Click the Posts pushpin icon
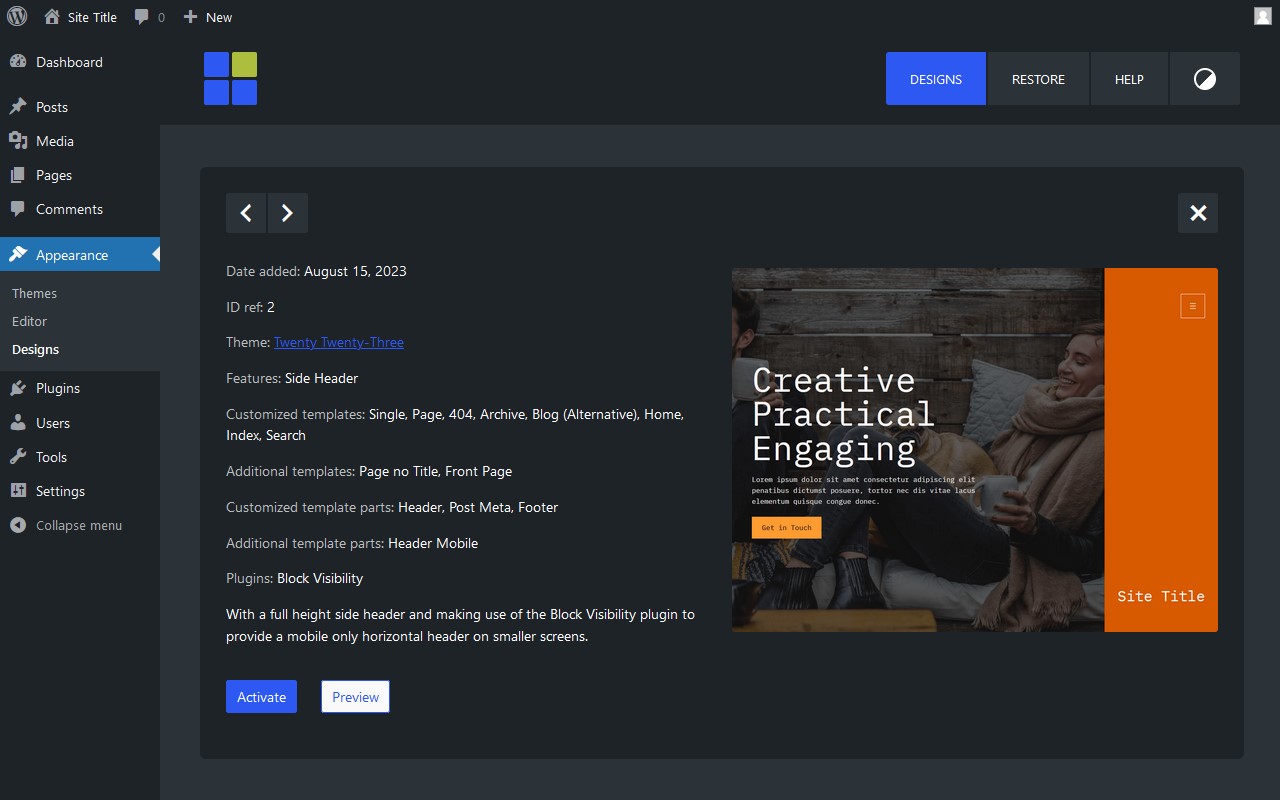1280x800 pixels. coord(18,107)
